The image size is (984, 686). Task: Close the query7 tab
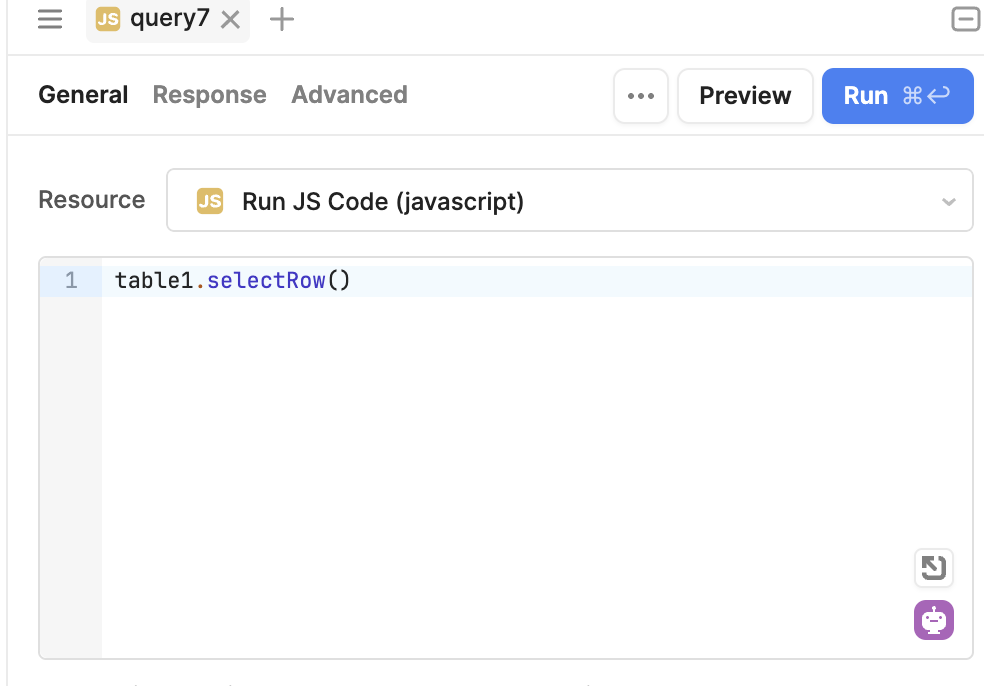pos(230,20)
